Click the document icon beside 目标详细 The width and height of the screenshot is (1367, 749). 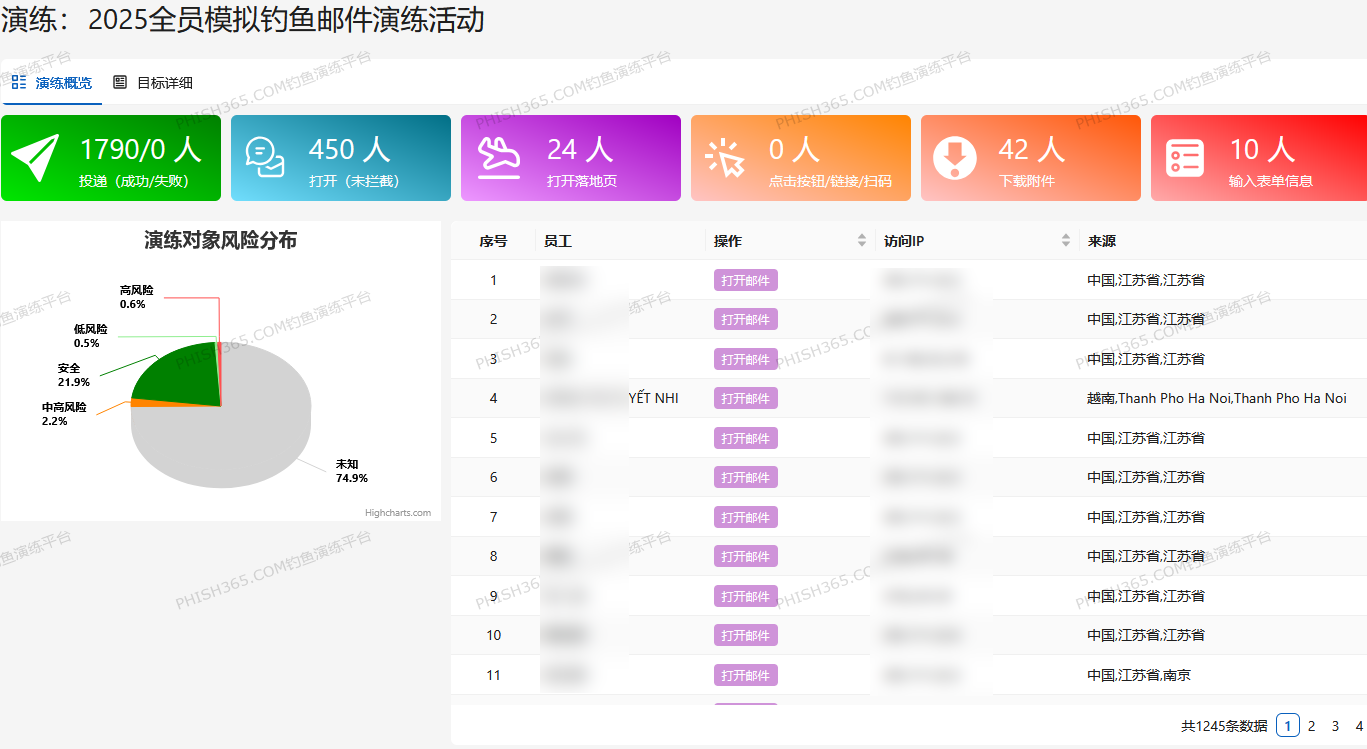coord(120,82)
